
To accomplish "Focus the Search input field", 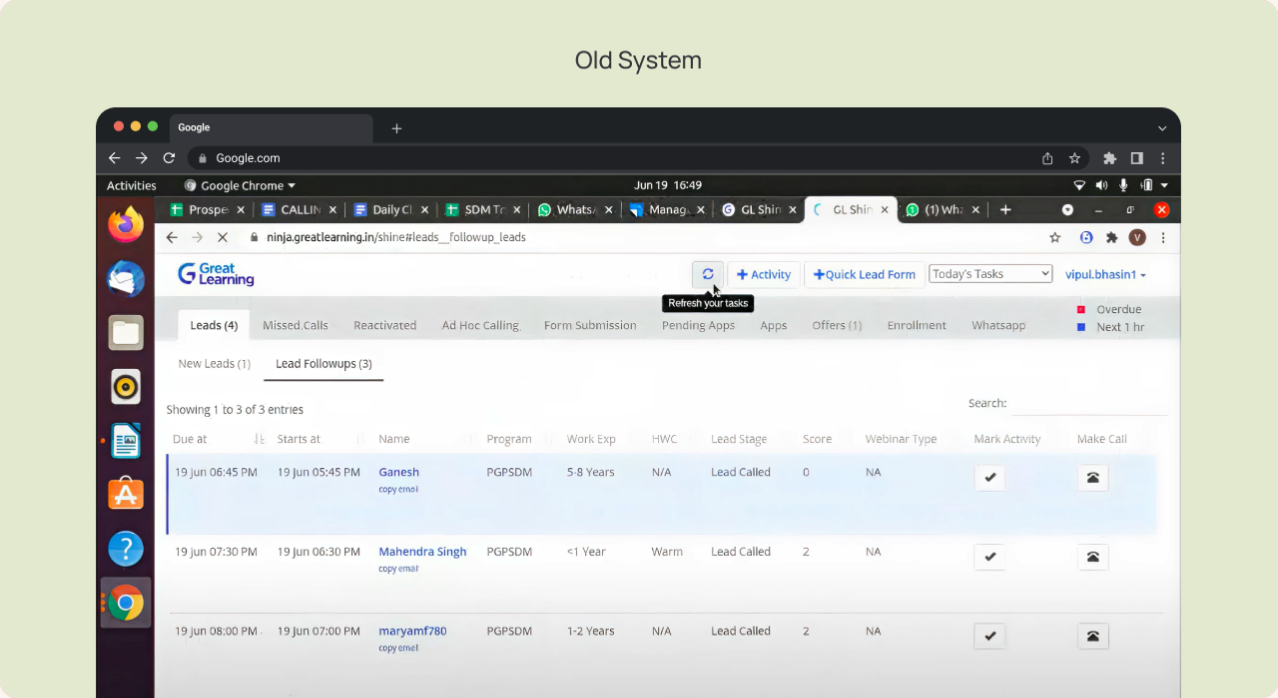I will (x=1089, y=404).
